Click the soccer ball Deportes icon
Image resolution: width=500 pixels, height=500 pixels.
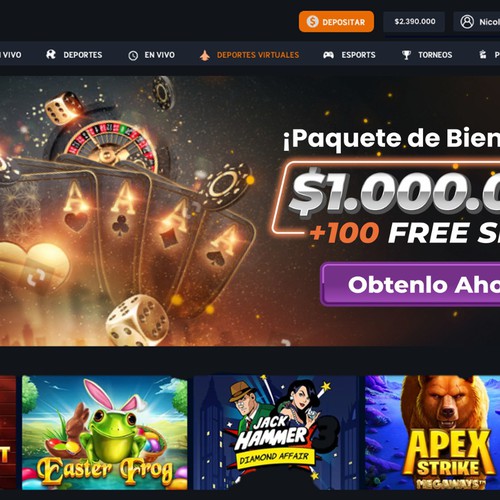click(x=51, y=55)
